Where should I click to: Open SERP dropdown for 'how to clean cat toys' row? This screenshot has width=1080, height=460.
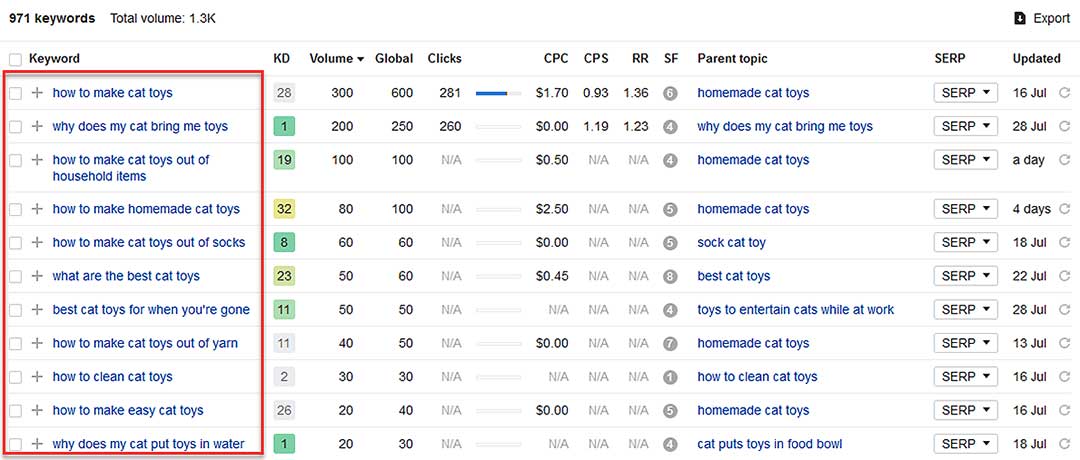click(965, 377)
